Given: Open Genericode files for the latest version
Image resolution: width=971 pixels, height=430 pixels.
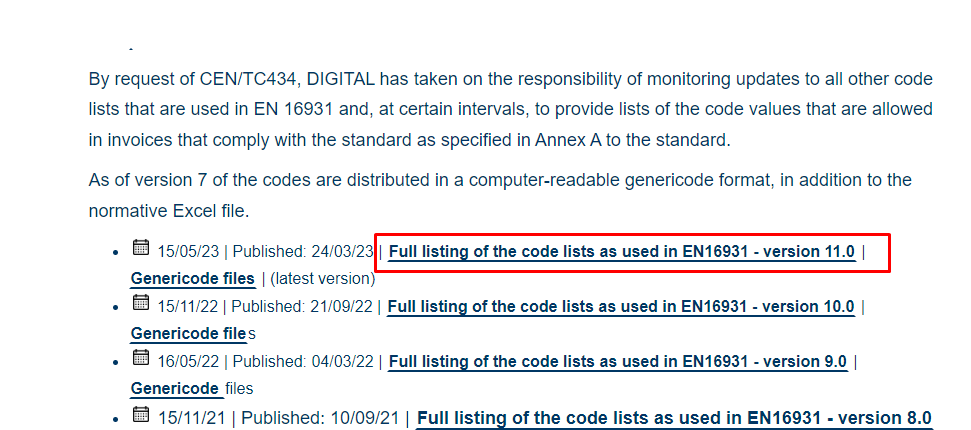Looking at the screenshot, I should [x=193, y=278].
